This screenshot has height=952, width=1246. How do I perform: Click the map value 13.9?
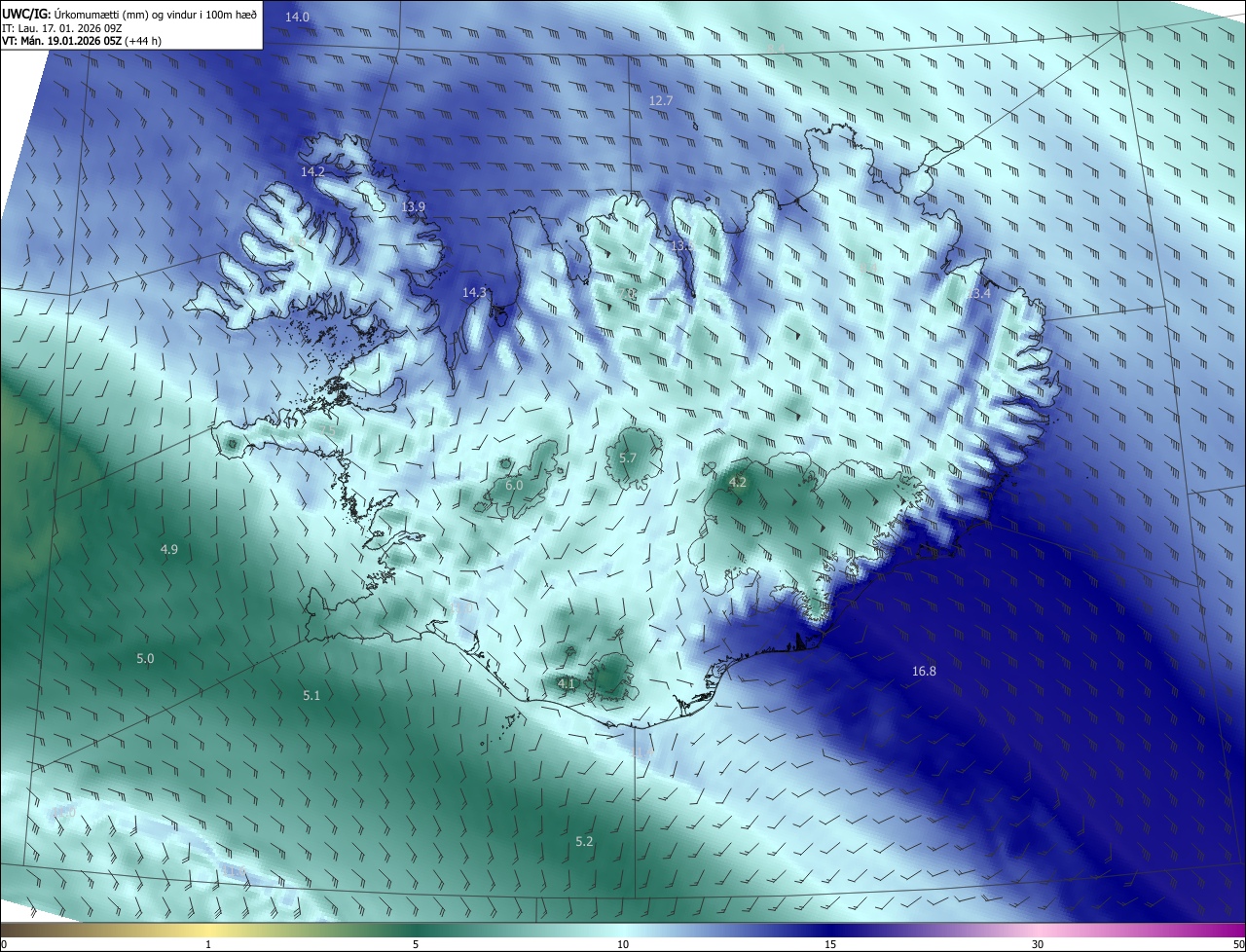coord(414,207)
